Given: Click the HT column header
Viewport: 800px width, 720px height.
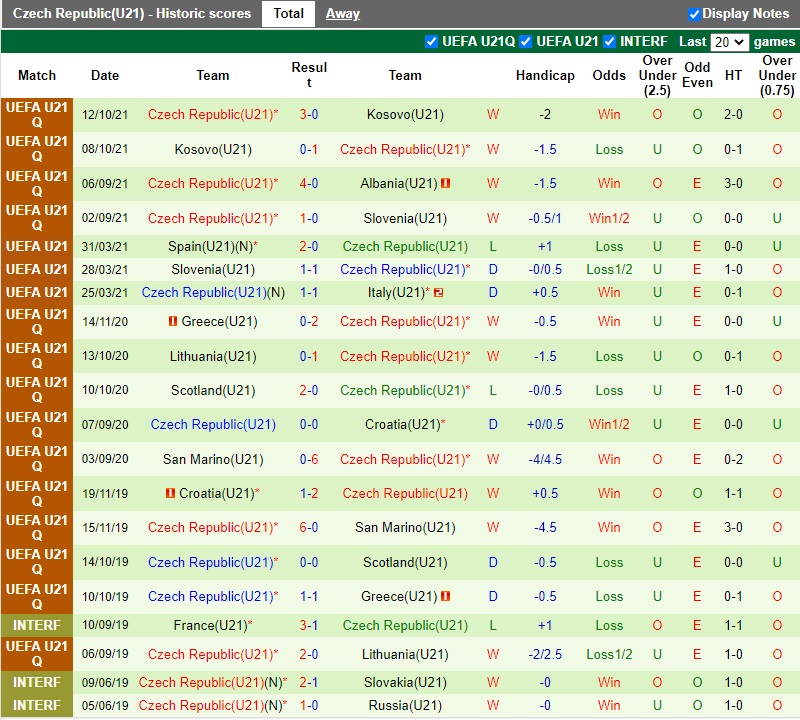Looking at the screenshot, I should tap(733, 76).
